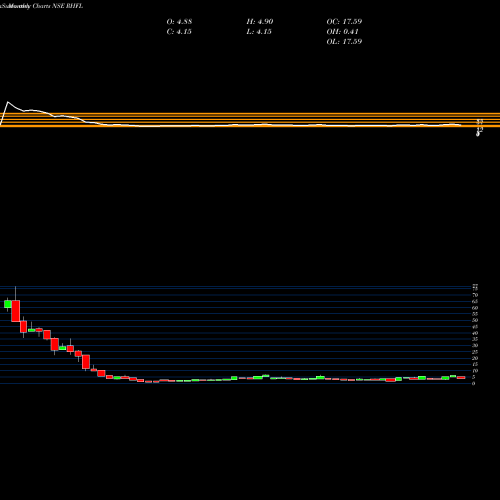Screen dimensions: 500x500
Task: Click the white indicator line's initial peak
Action: pyautogui.click(x=8, y=102)
